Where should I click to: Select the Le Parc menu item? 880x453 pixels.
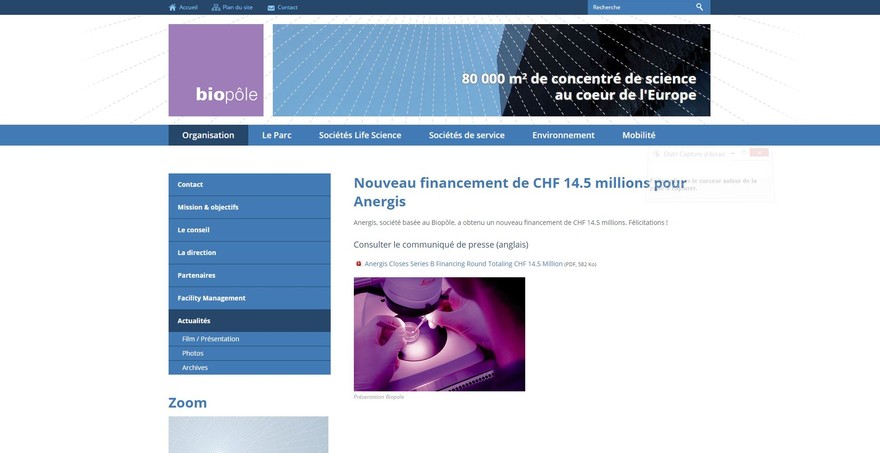click(x=277, y=135)
